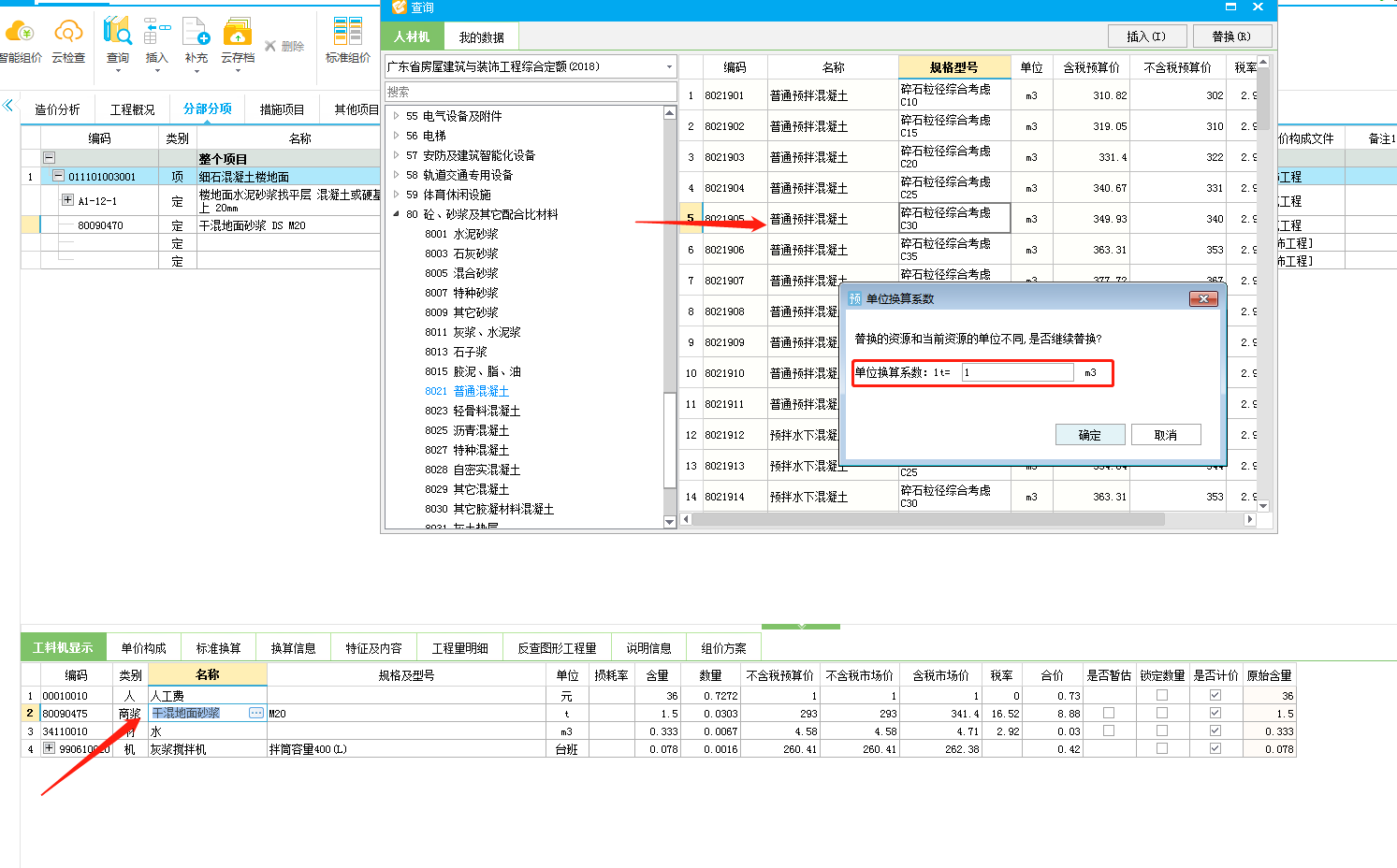Toggle 锁定数量 checkbox for 干混地面砂浆 row
The width and height of the screenshot is (1397, 868).
[x=1162, y=713]
